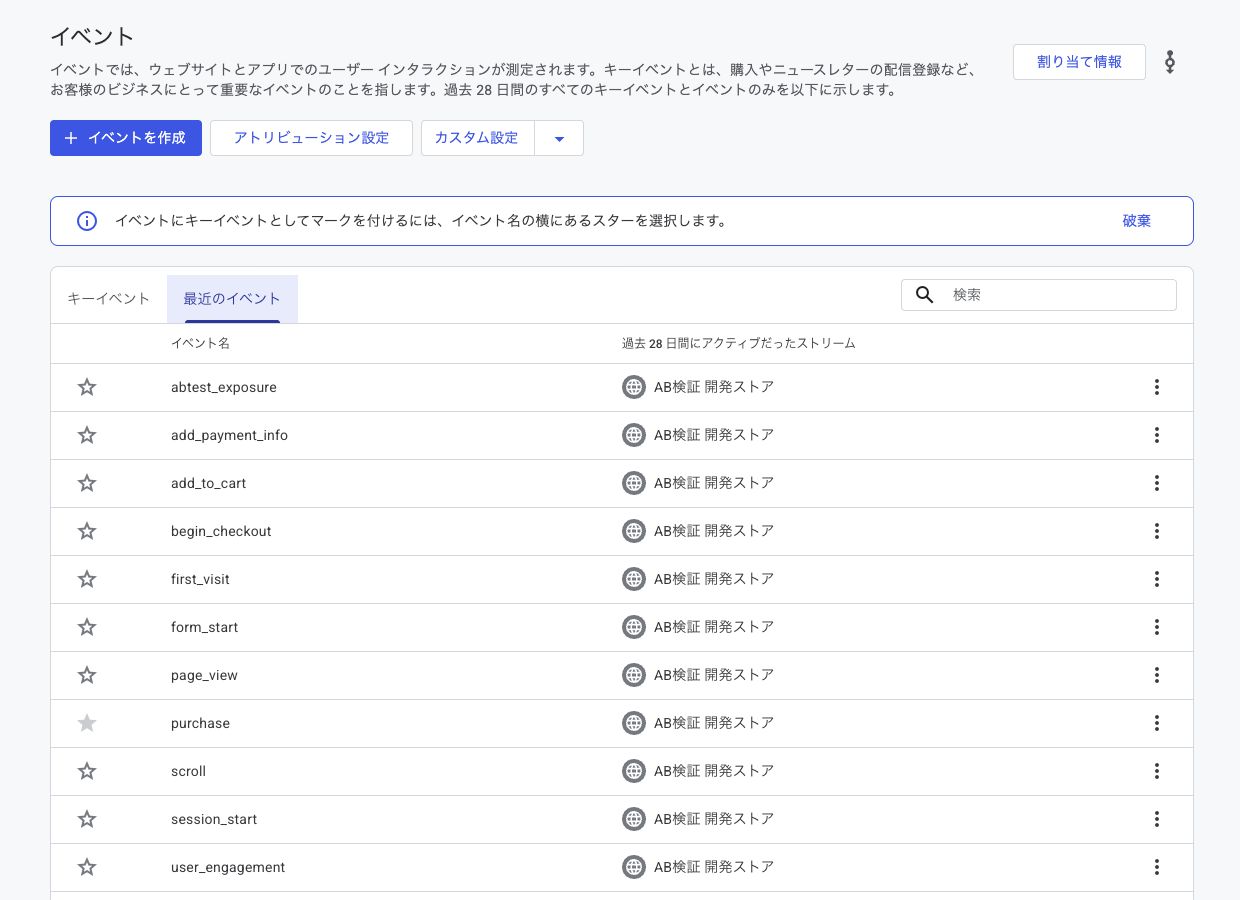Click AB検証 開発ストア in user_engagement row
This screenshot has width=1240, height=900.
714,867
